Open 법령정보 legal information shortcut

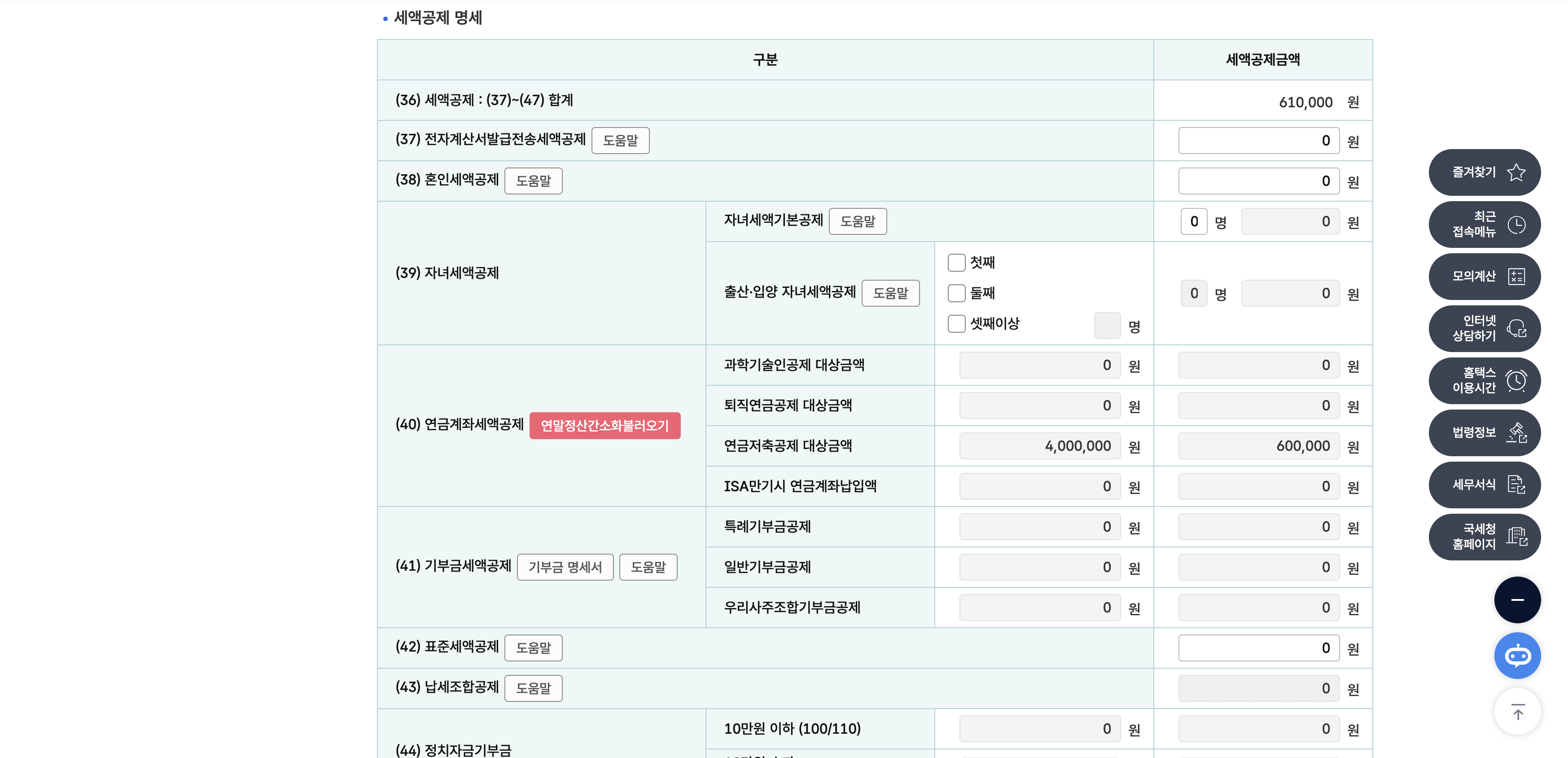point(1484,432)
